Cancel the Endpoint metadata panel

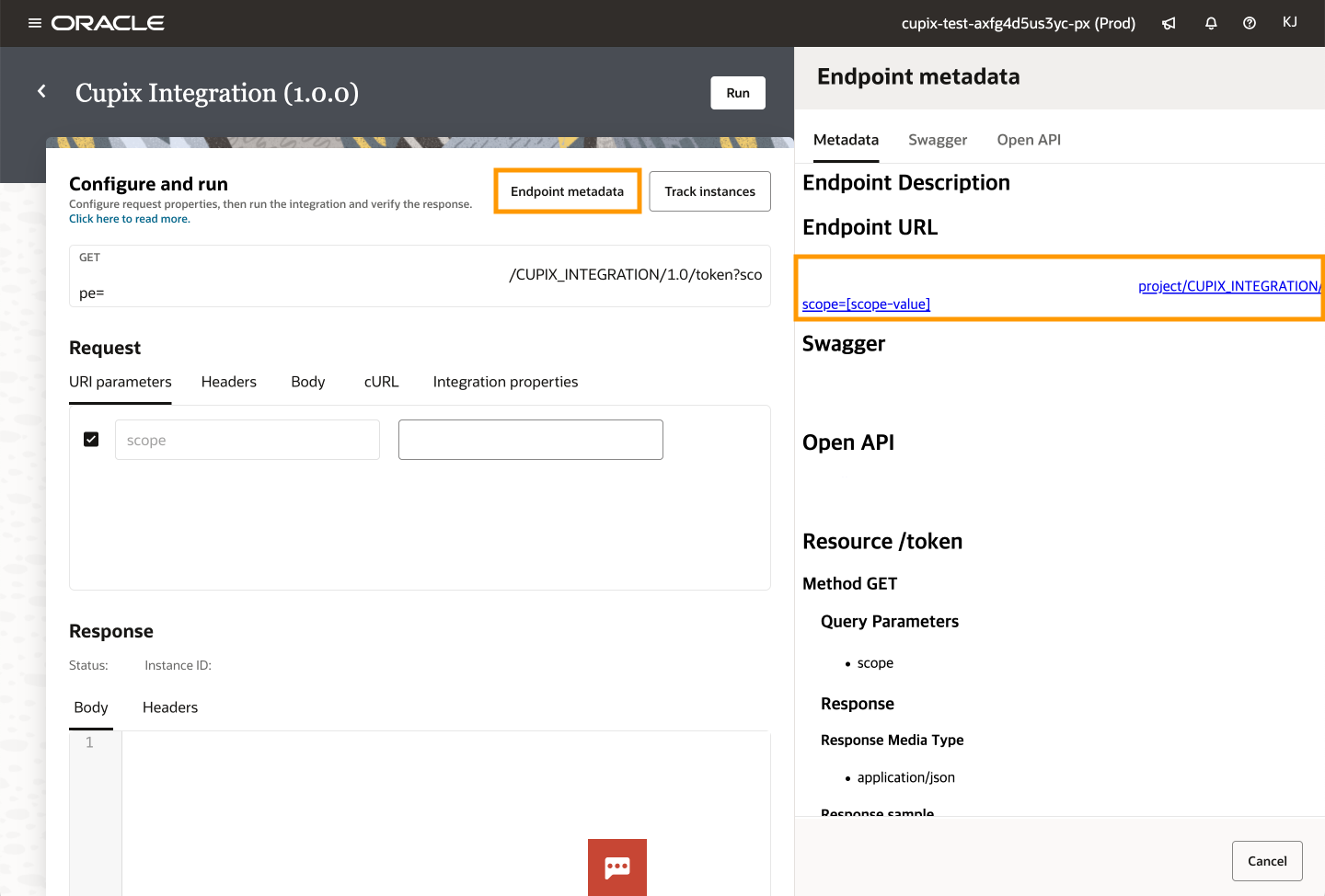click(x=1267, y=861)
